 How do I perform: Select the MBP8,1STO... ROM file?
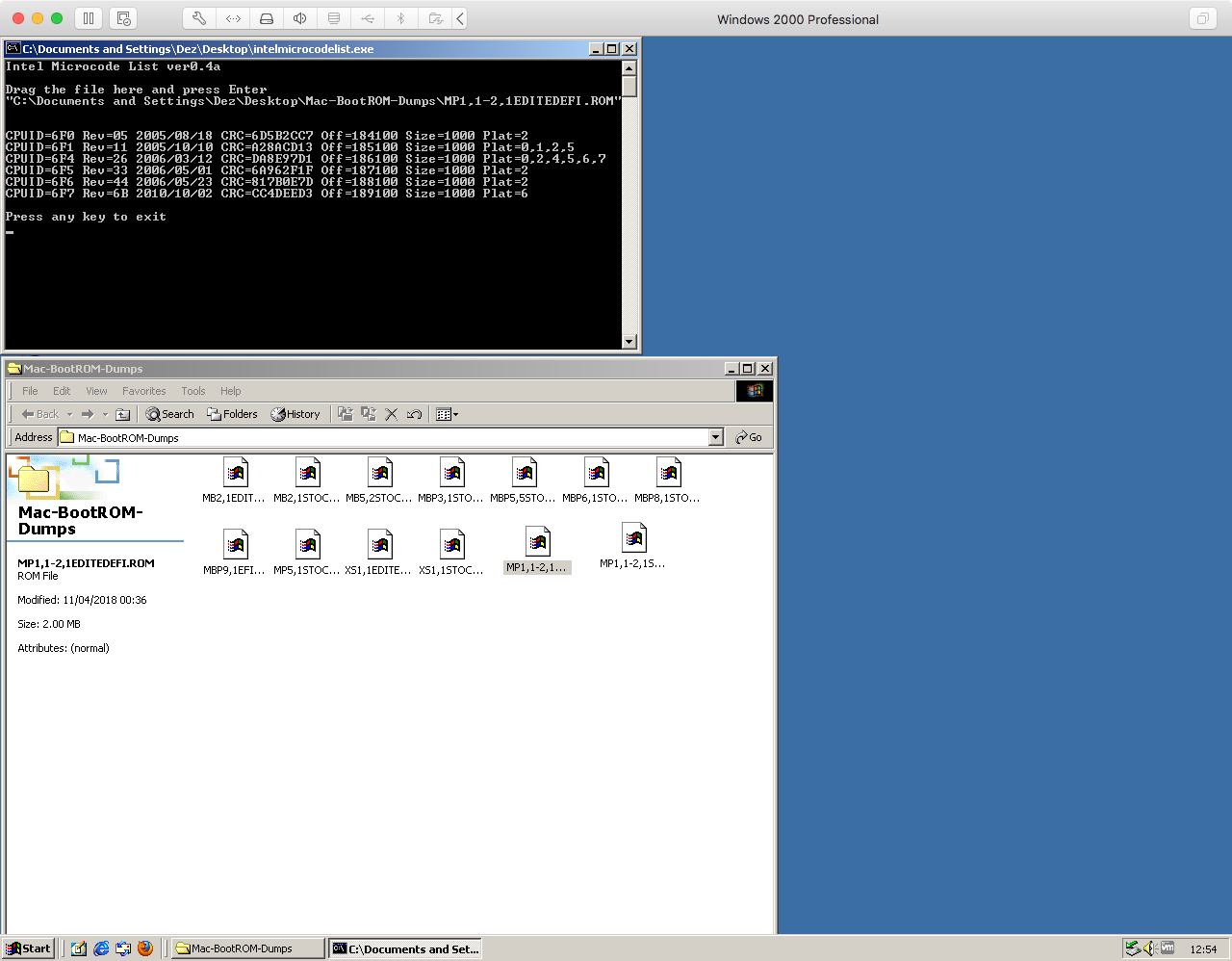click(x=668, y=481)
